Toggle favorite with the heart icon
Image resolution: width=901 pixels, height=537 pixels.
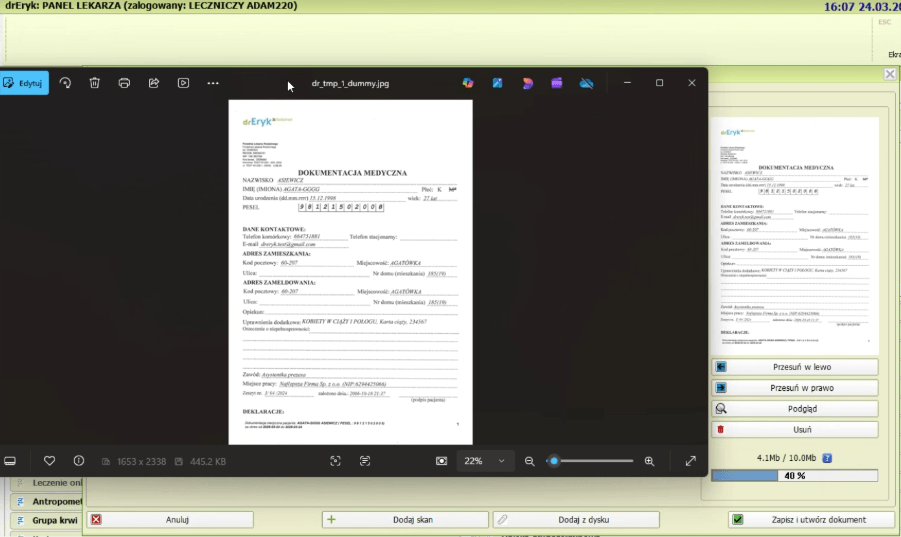click(49, 461)
